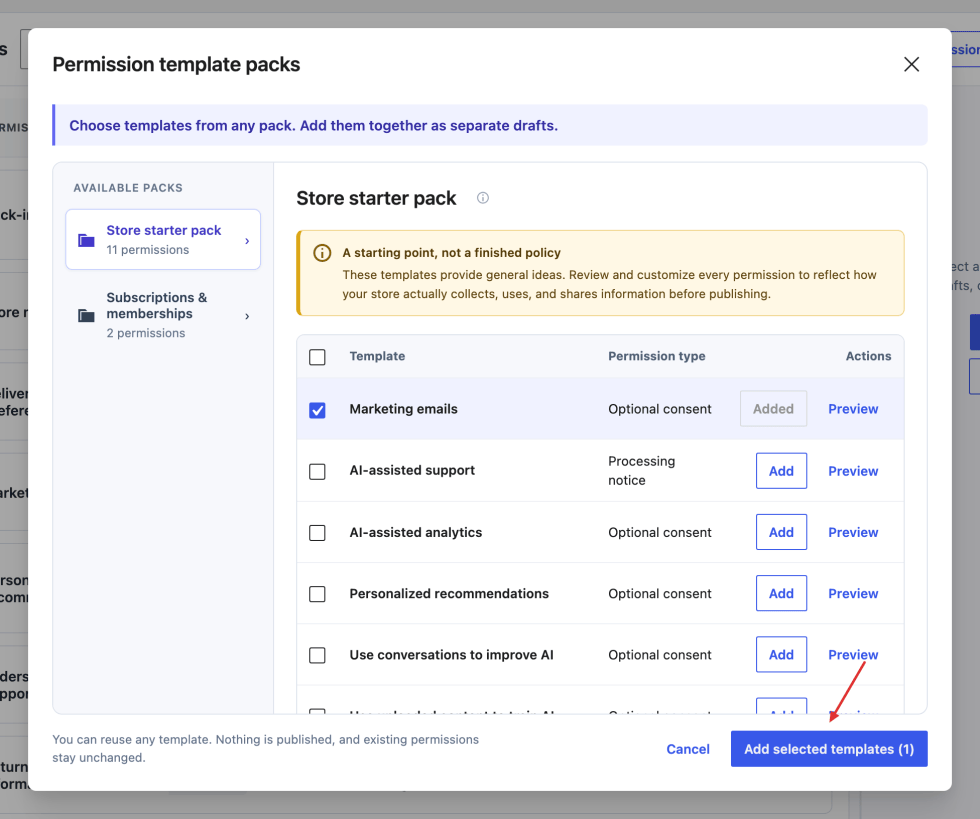Preview Use conversations to improve AI template
Screen dimensions: 980x819
(x=853, y=655)
